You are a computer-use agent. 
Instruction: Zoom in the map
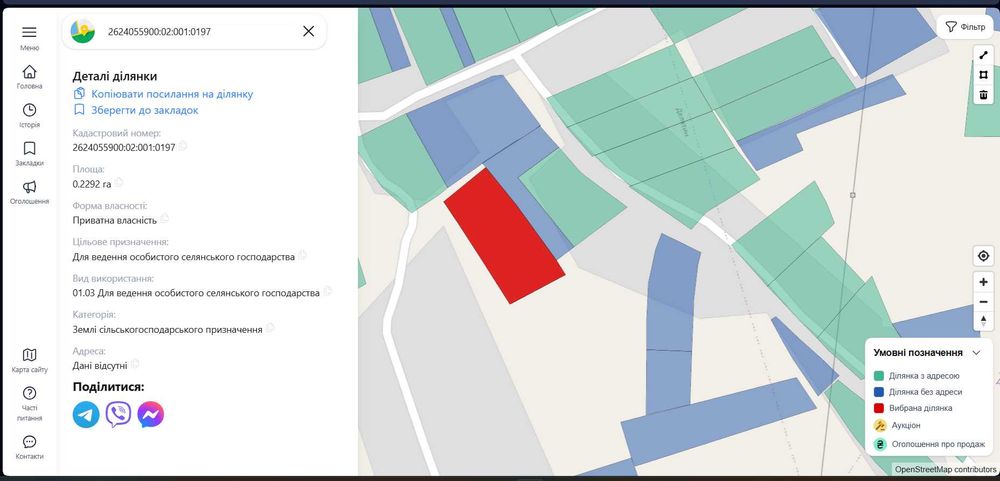[983, 282]
